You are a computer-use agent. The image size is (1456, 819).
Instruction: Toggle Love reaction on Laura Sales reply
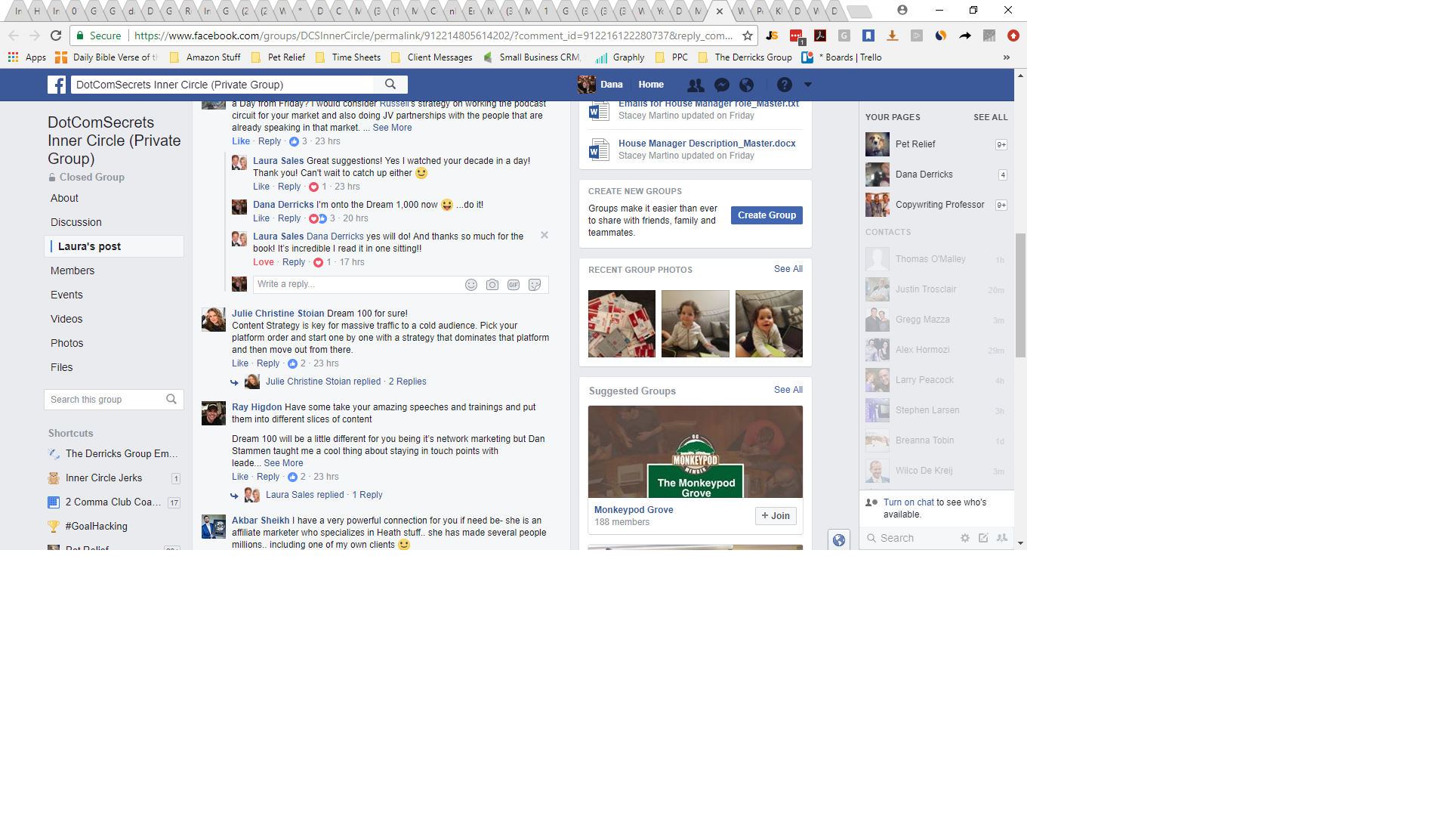tap(263, 262)
